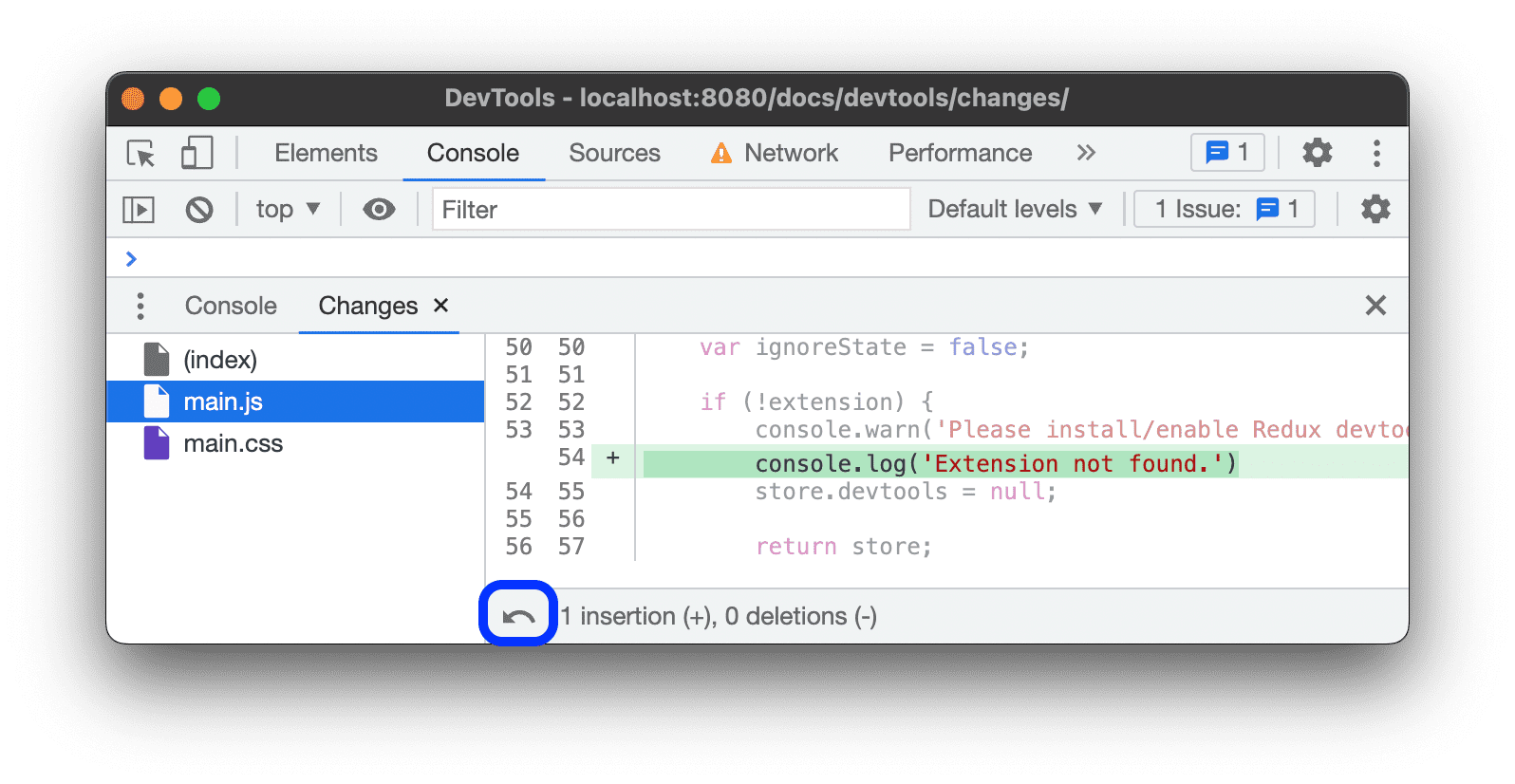Switch to the Network tab
Viewport: 1515px width, 784px height.
(775, 153)
